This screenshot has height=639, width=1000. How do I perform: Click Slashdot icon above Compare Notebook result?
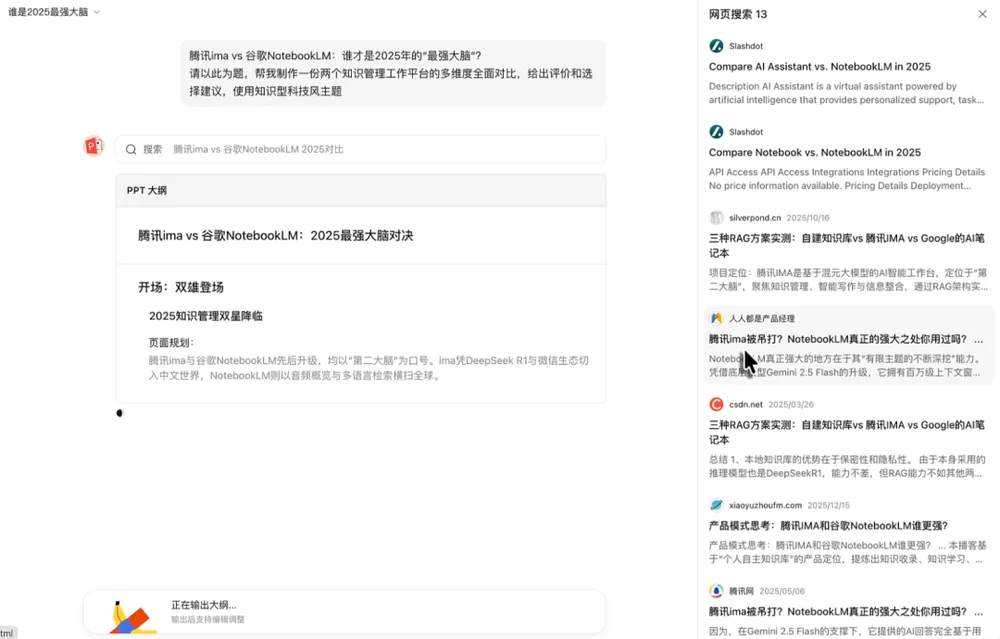coord(716,132)
